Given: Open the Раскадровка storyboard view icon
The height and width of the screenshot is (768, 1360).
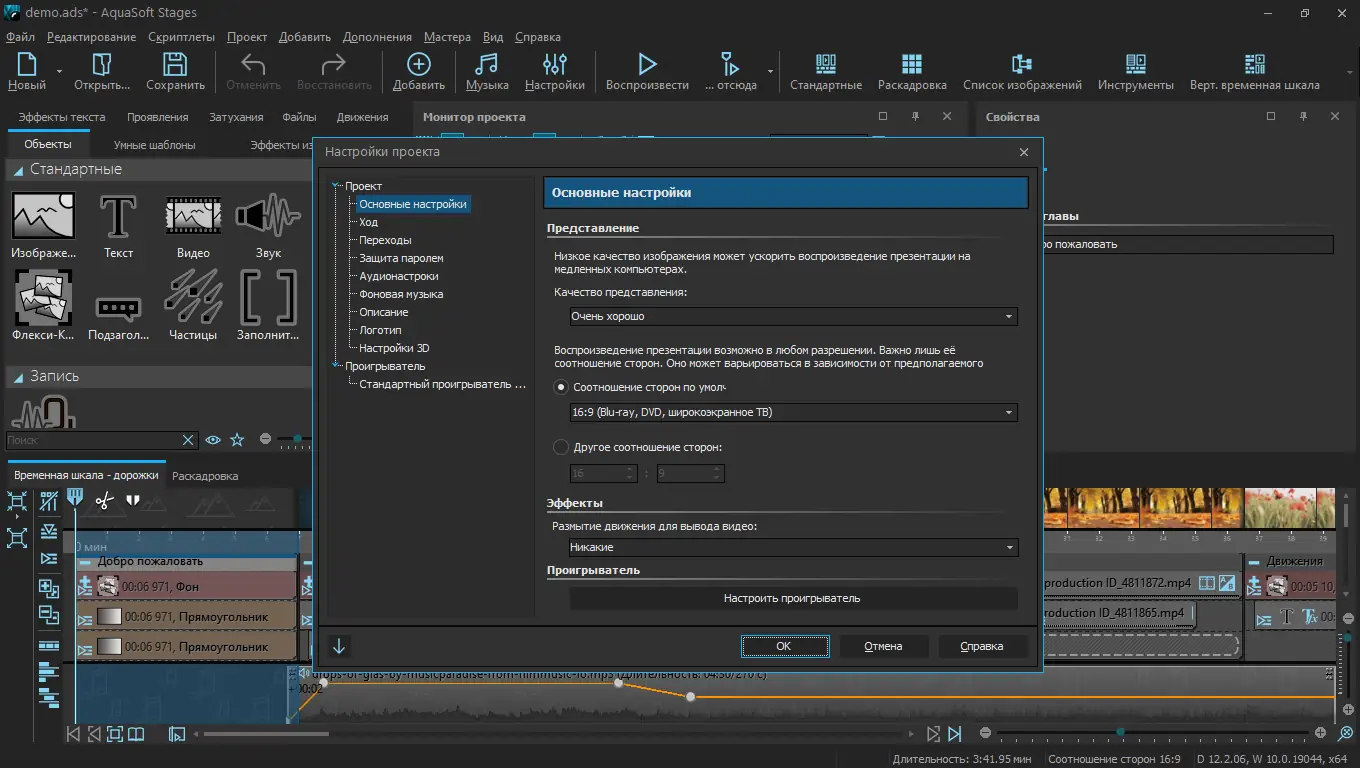Looking at the screenshot, I should pos(911,65).
